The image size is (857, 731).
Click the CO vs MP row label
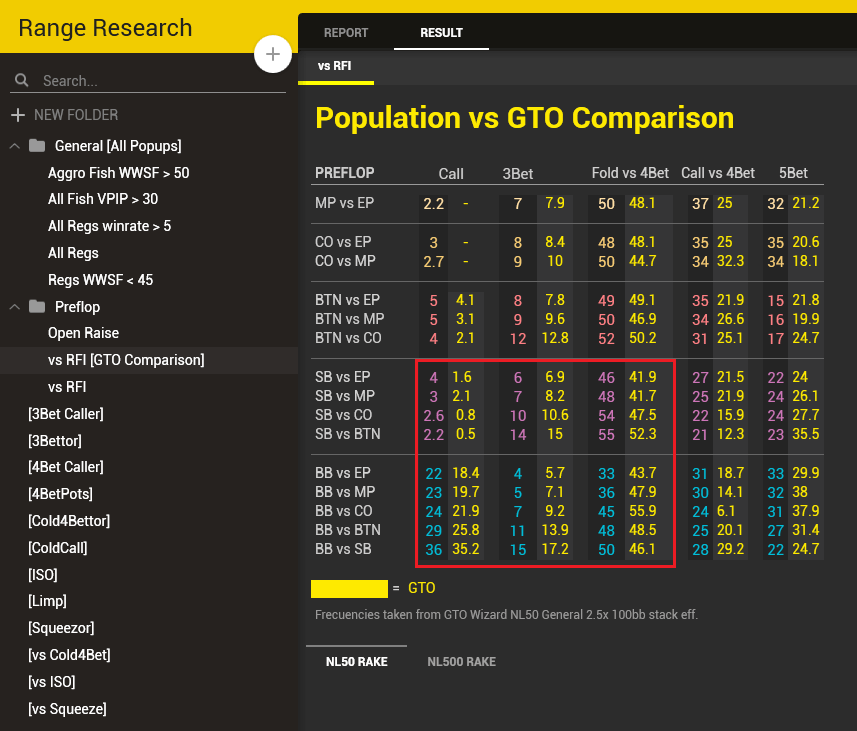pos(345,261)
